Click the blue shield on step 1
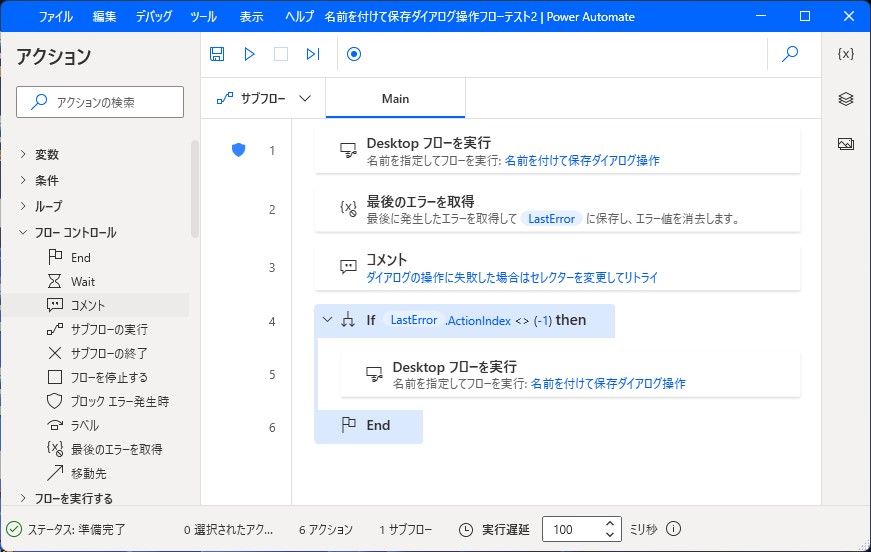This screenshot has height=552, width=871. coord(238,150)
